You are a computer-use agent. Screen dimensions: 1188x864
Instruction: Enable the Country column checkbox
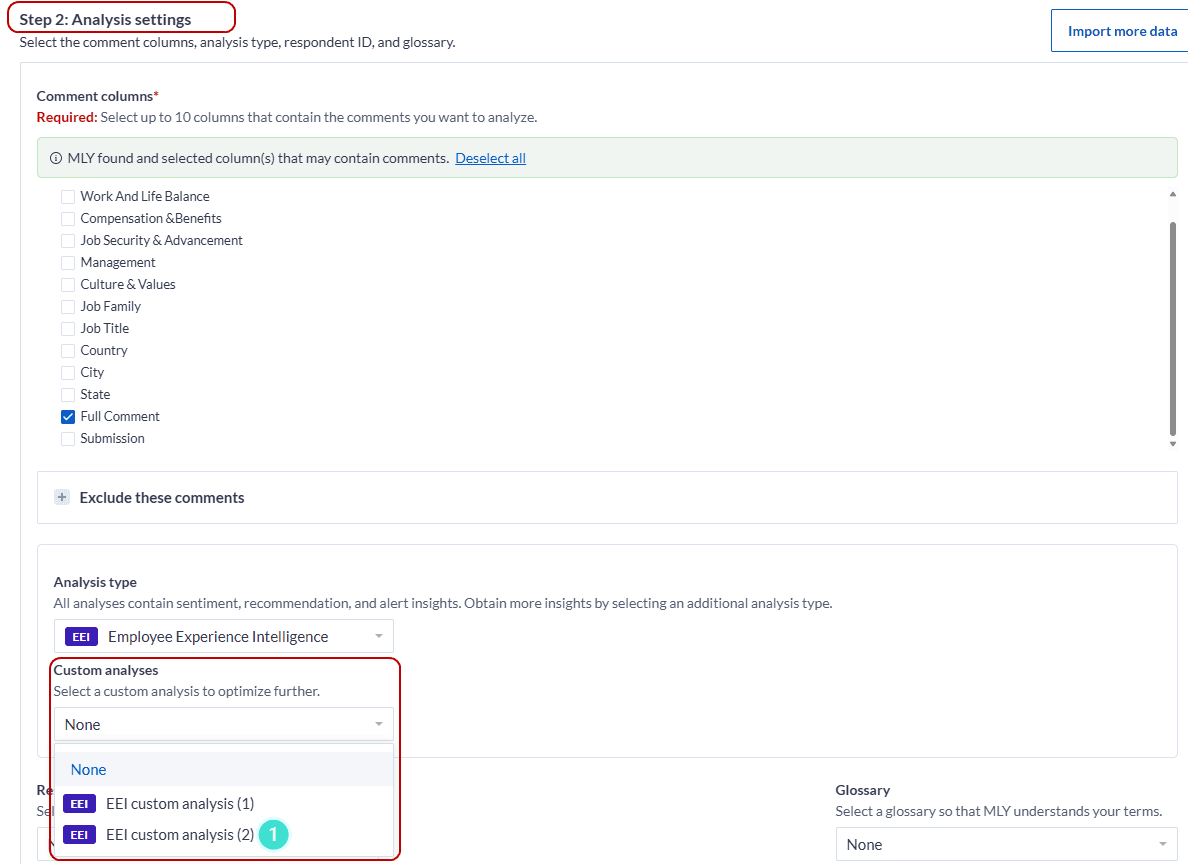(68, 351)
